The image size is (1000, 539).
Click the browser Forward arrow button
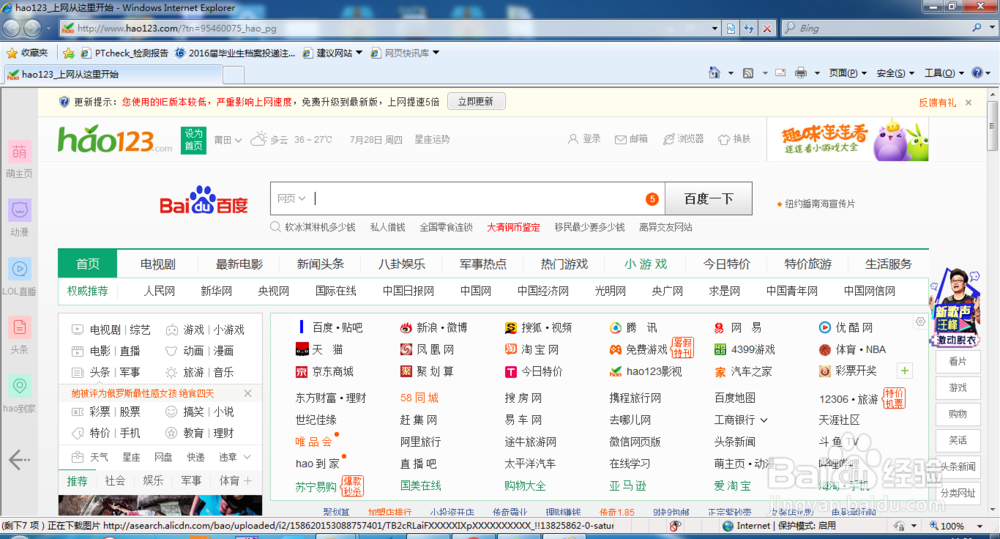(32, 28)
